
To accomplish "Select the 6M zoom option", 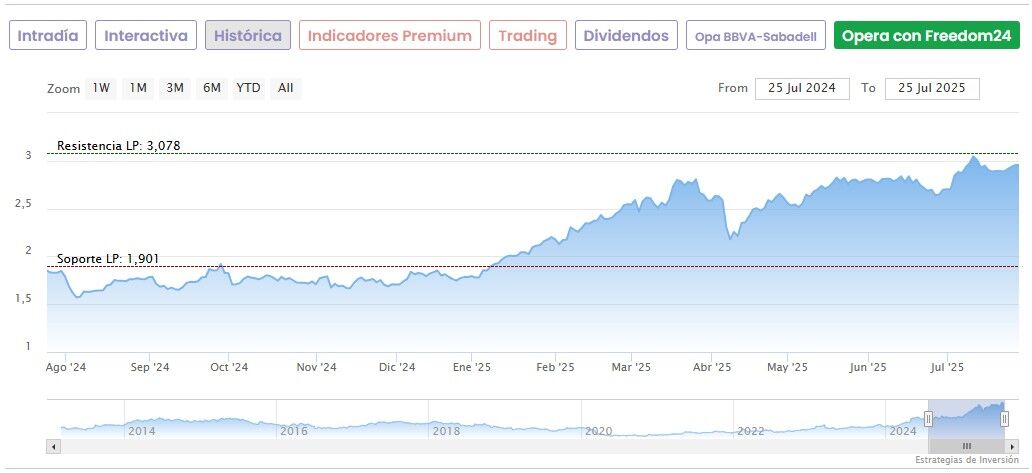I will point(211,88).
